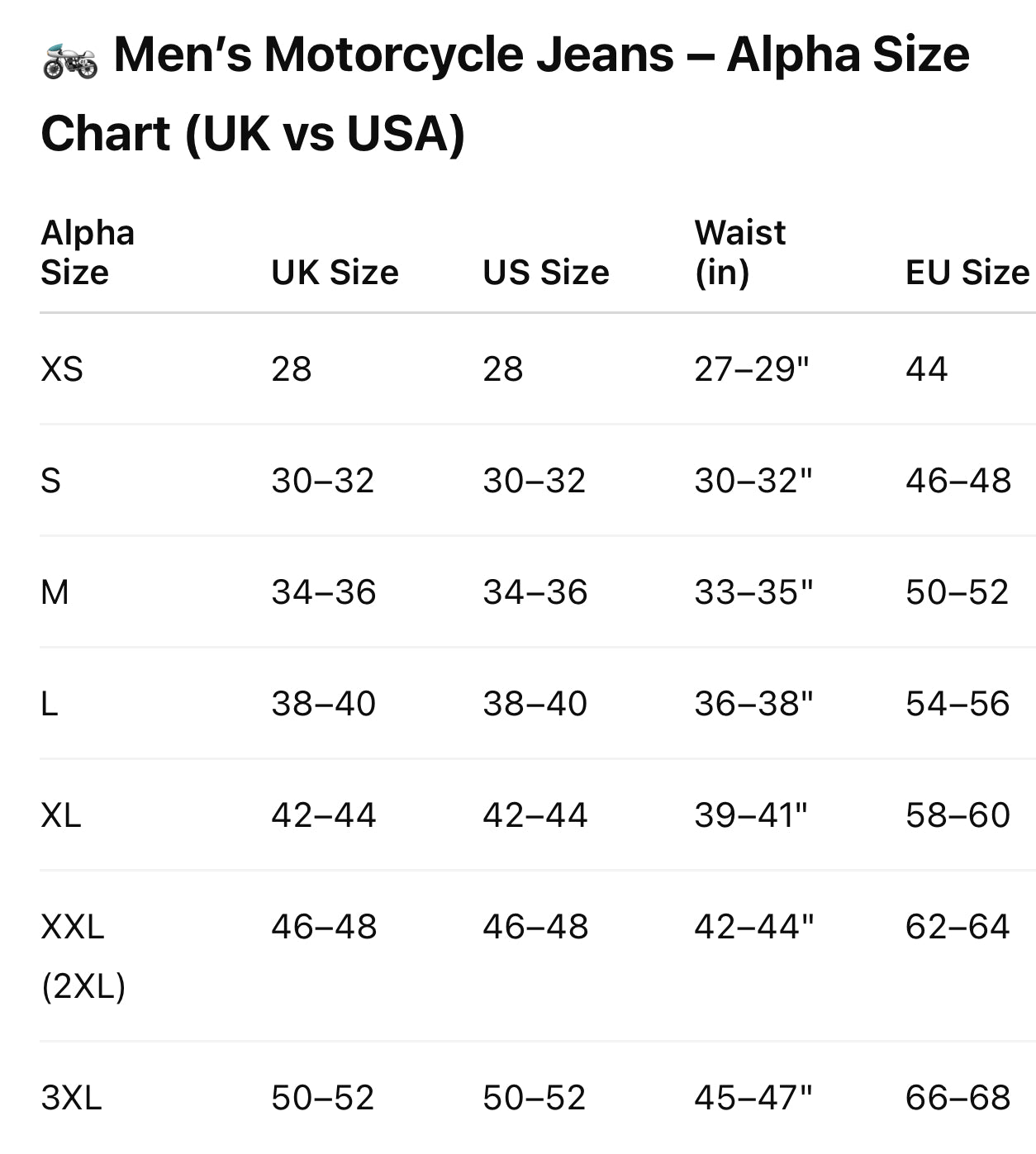Select EU size 44 cell
The width and height of the screenshot is (1036, 1154).
[x=926, y=369]
